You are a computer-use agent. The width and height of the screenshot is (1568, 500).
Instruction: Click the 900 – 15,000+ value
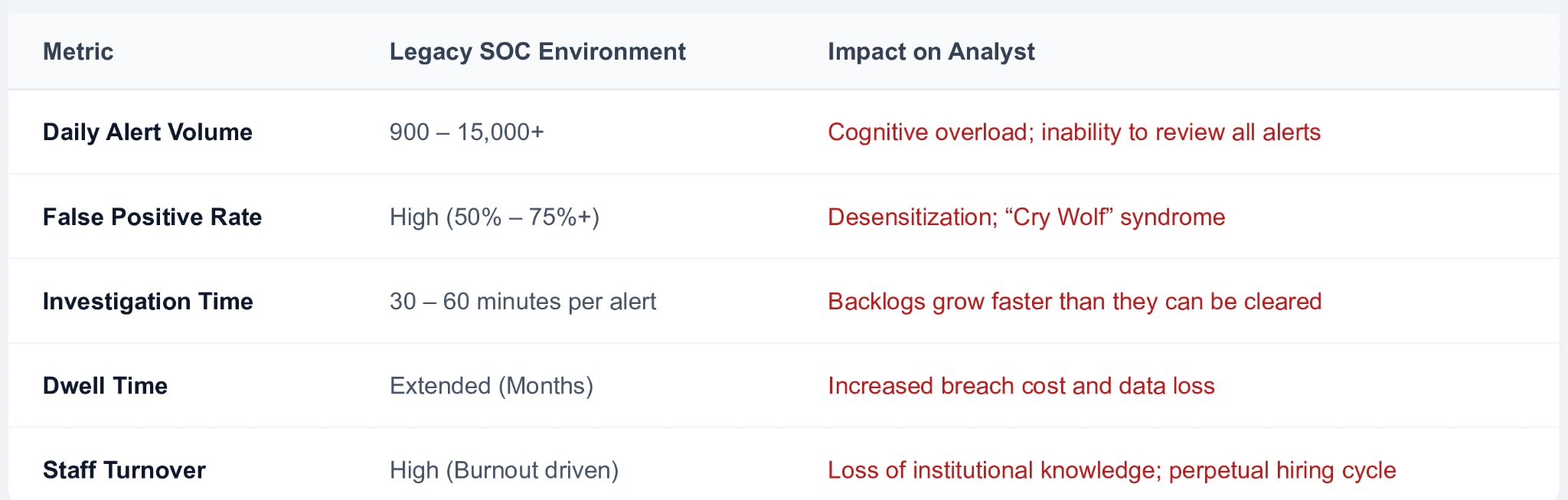coord(466,132)
